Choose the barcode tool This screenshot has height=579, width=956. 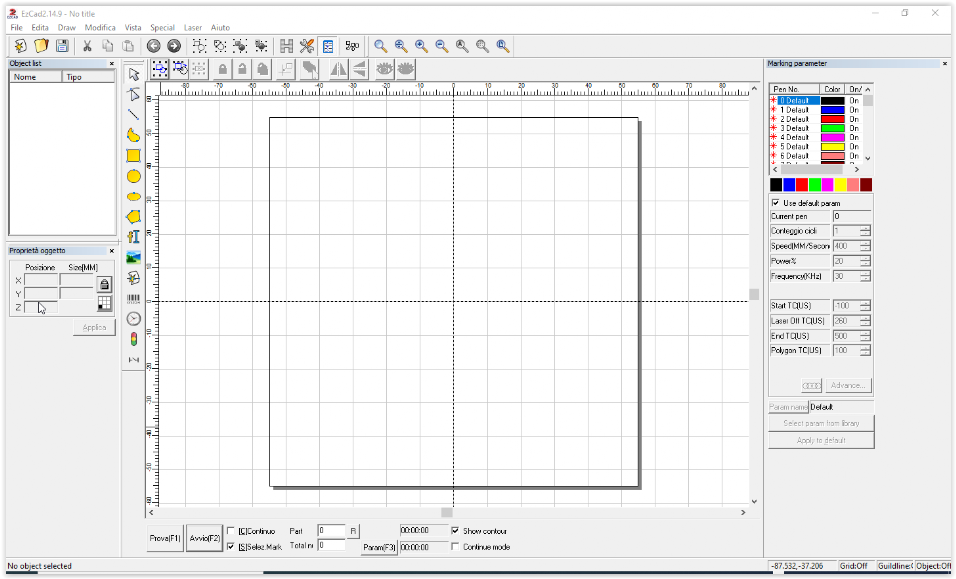click(x=133, y=298)
